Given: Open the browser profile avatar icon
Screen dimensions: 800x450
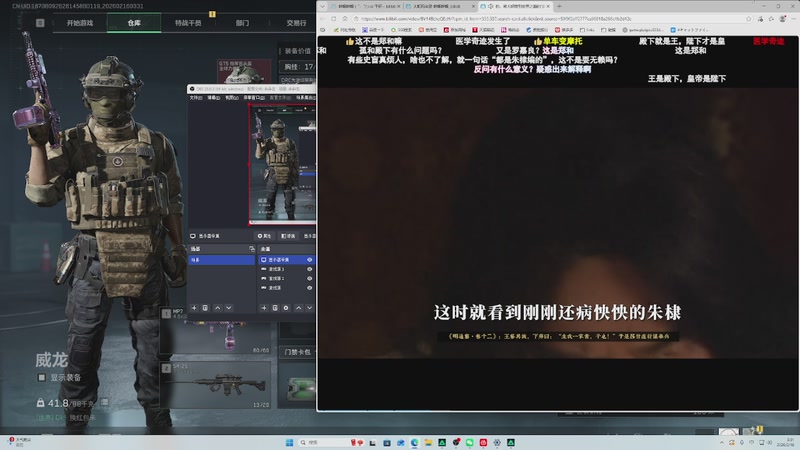Looking at the screenshot, I should click(x=783, y=19).
